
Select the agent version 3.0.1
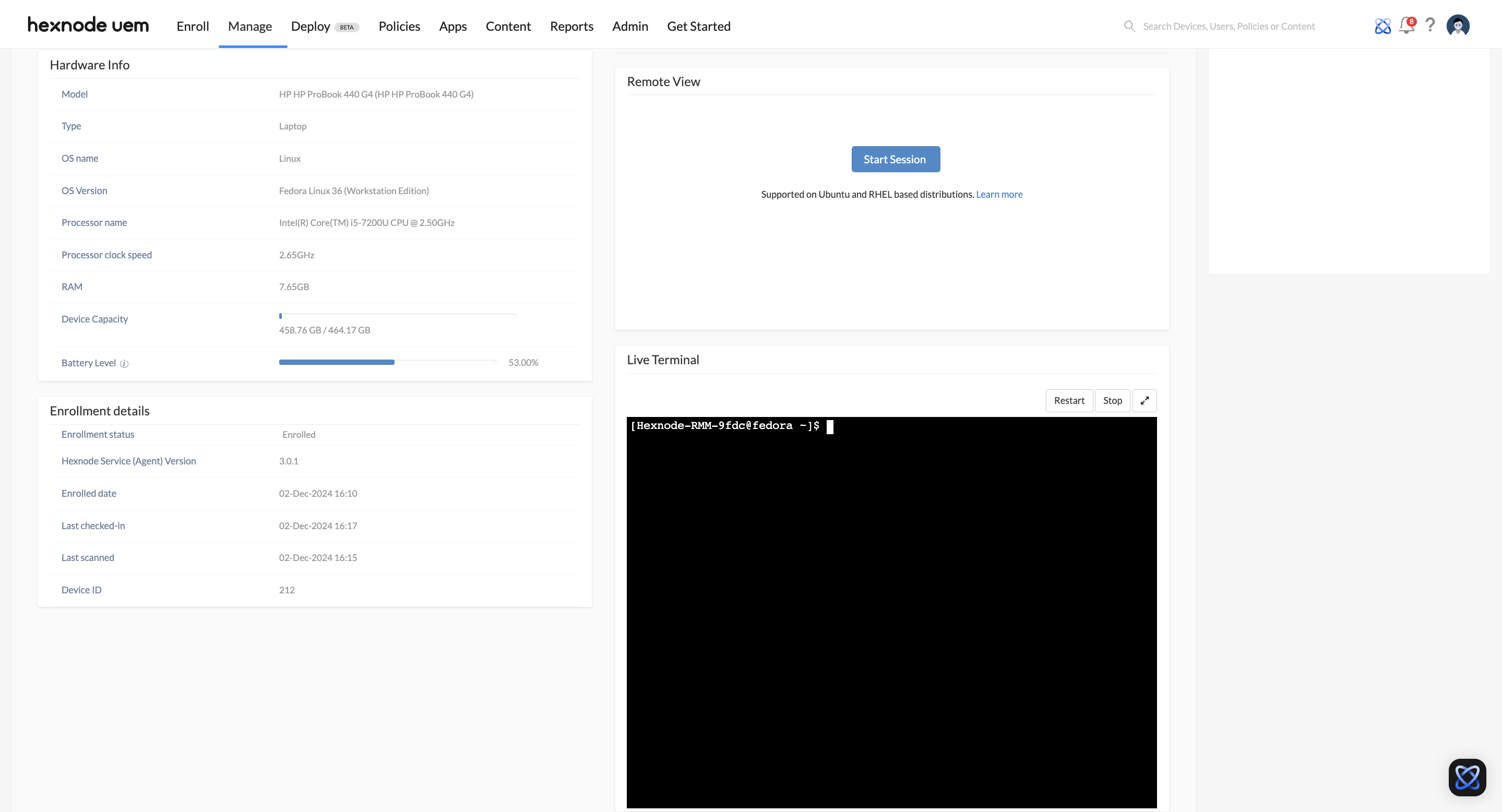289,461
